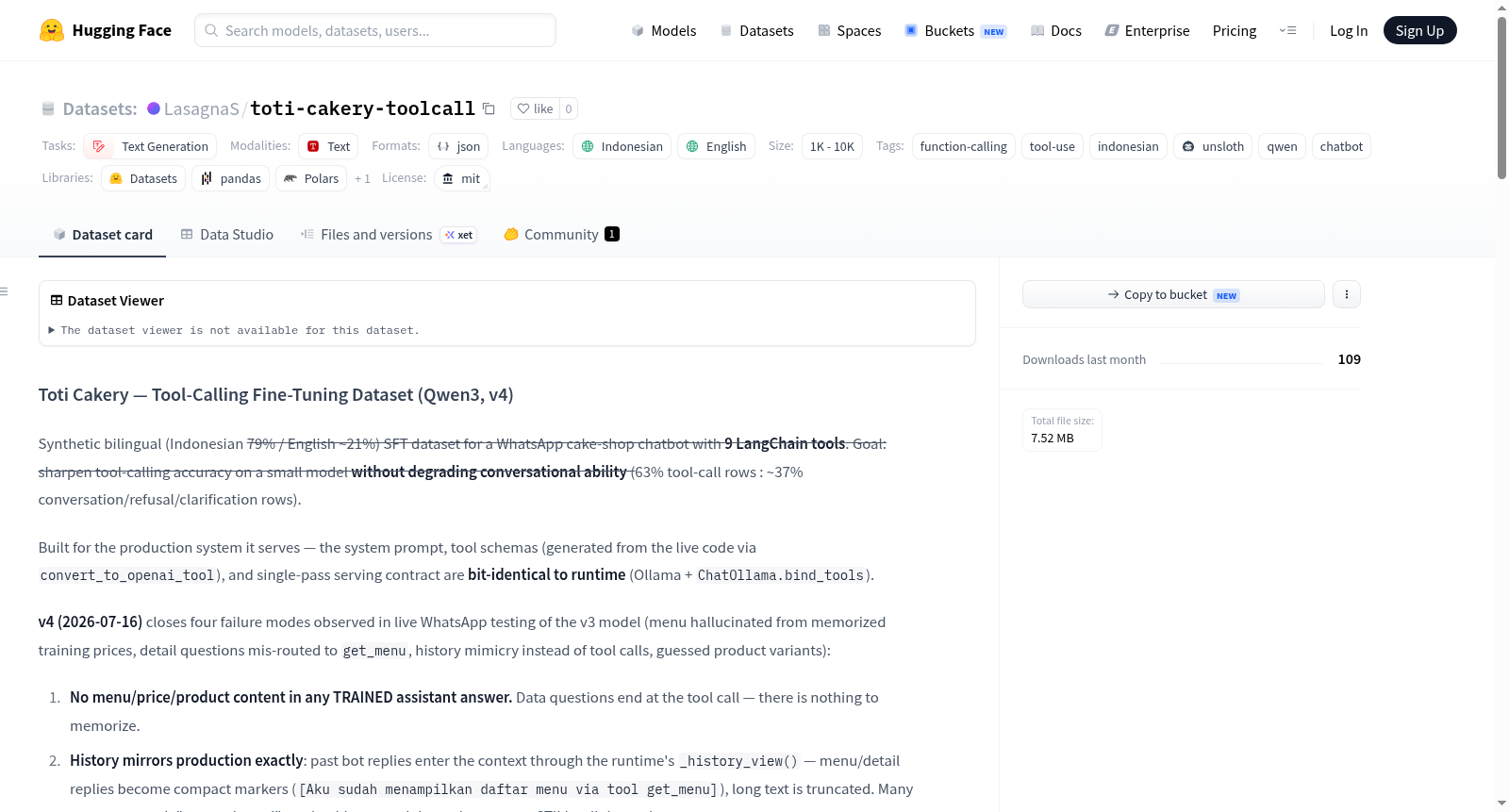The height and width of the screenshot is (812, 1509).
Task: Open the like count of 0
Action: (569, 108)
